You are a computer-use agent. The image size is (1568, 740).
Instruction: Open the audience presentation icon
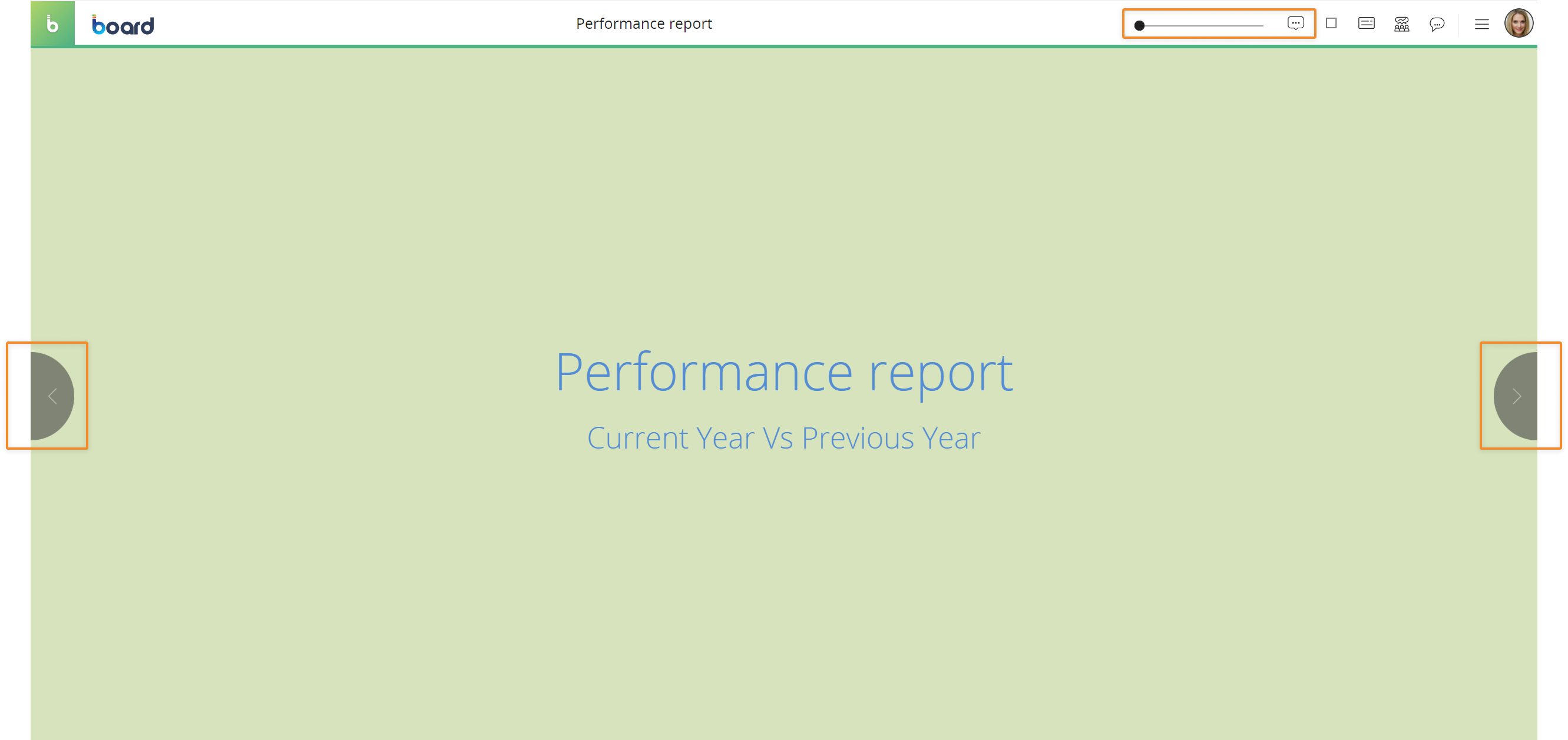1401,24
